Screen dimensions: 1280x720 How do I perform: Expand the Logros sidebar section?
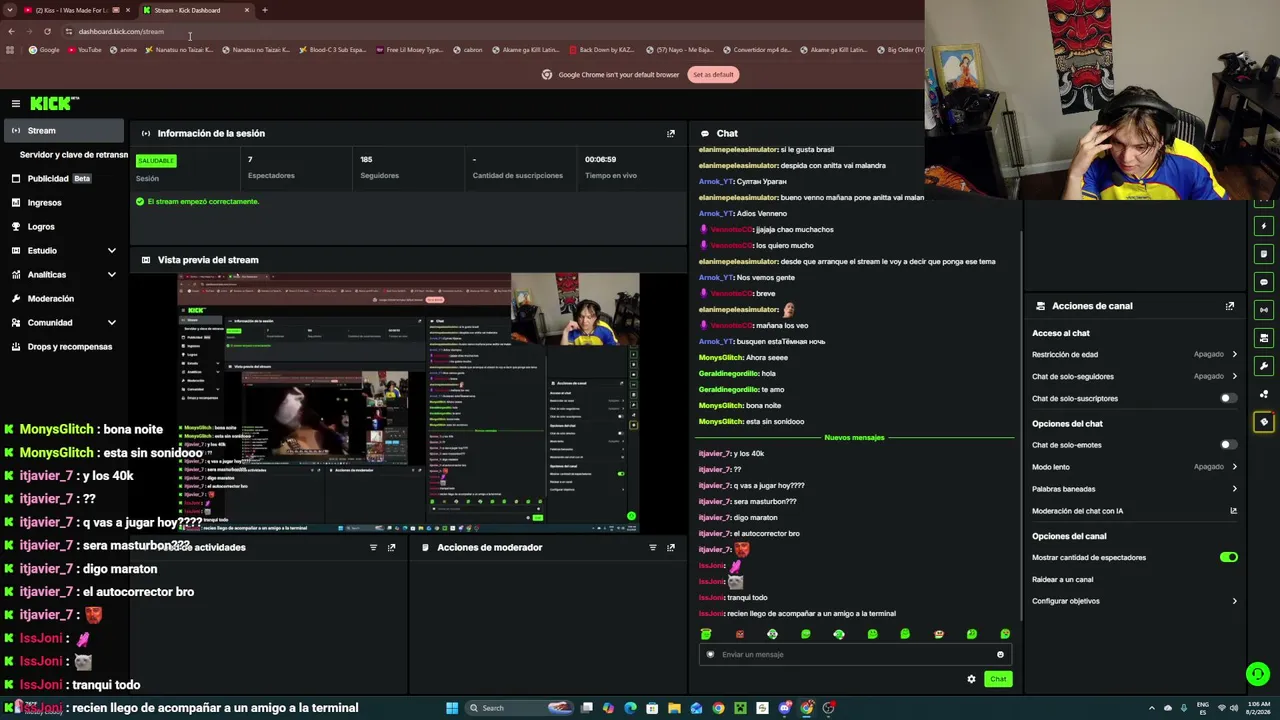(x=64, y=227)
